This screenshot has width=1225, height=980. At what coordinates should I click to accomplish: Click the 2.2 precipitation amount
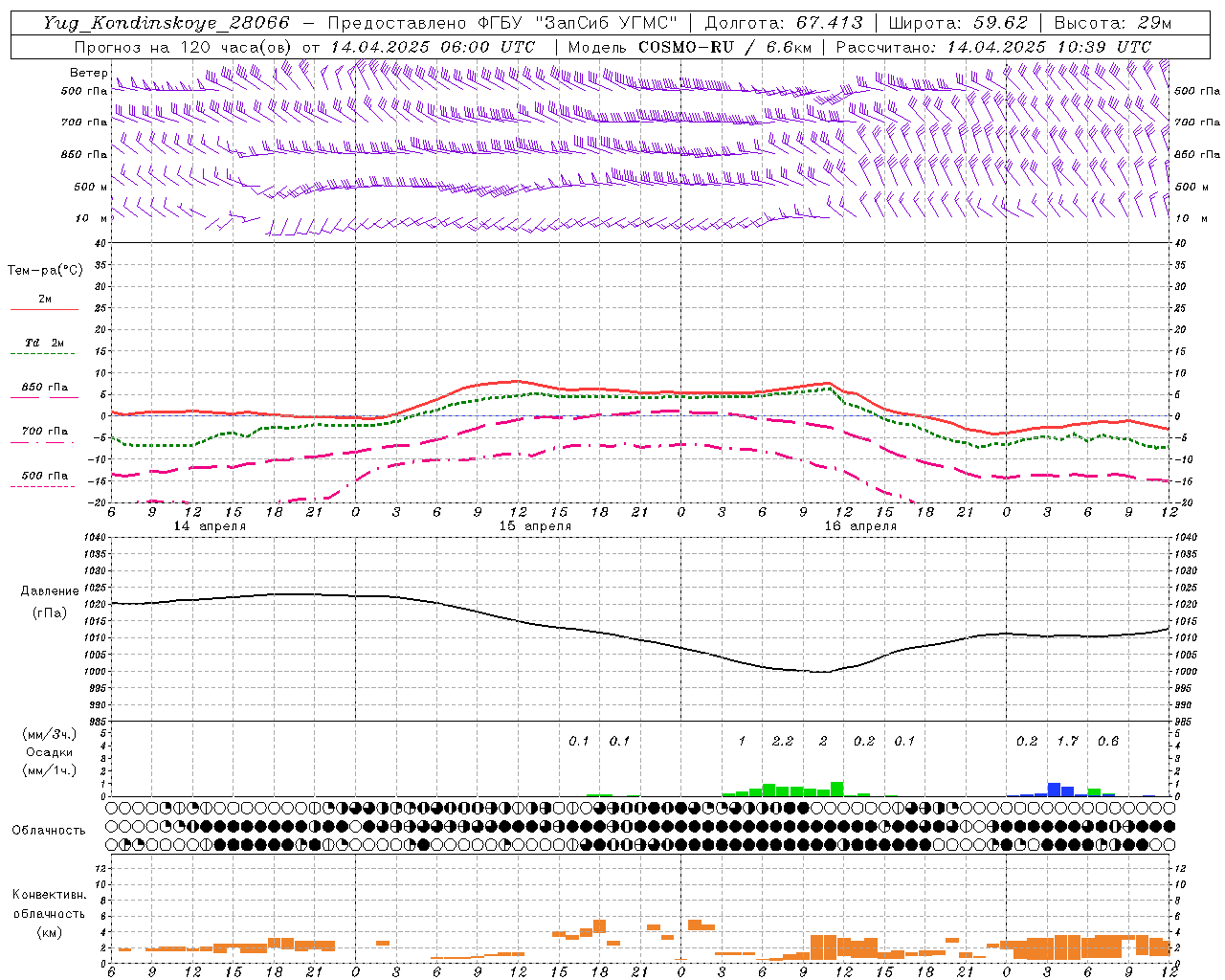pos(782,741)
